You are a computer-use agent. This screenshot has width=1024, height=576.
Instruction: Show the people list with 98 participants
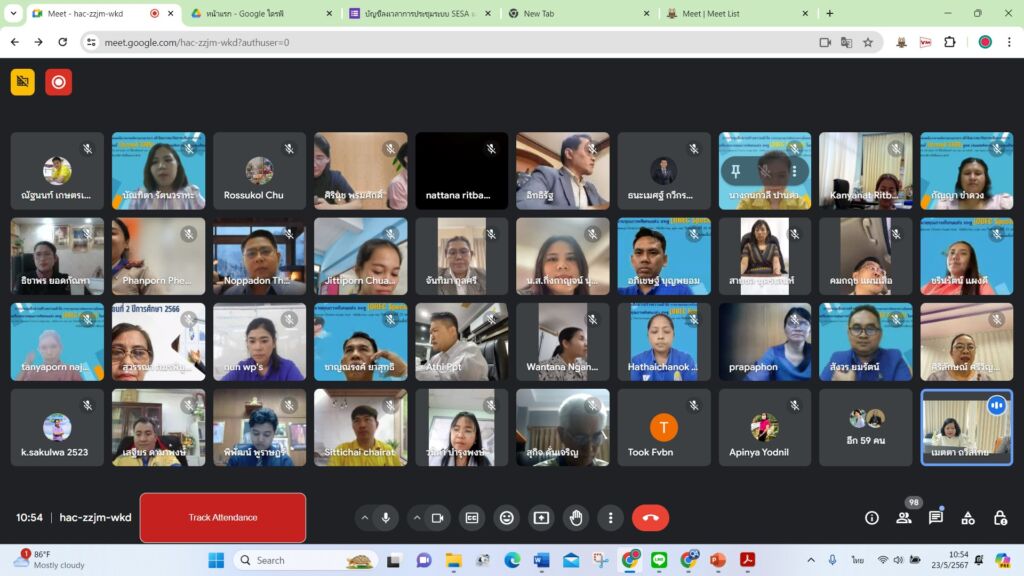[x=904, y=518]
